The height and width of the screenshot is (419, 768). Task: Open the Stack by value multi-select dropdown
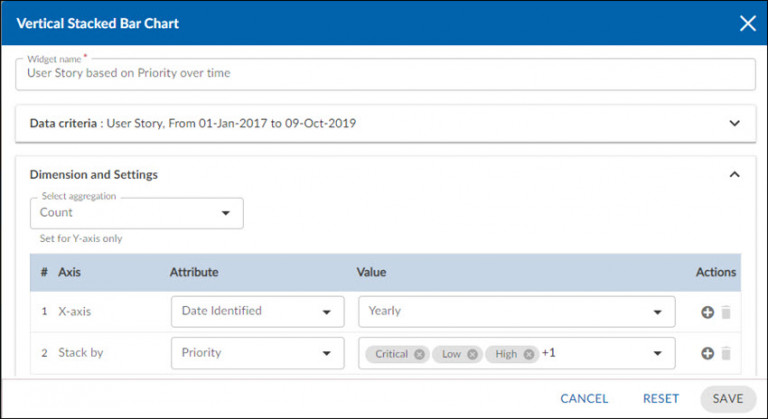[x=657, y=353]
